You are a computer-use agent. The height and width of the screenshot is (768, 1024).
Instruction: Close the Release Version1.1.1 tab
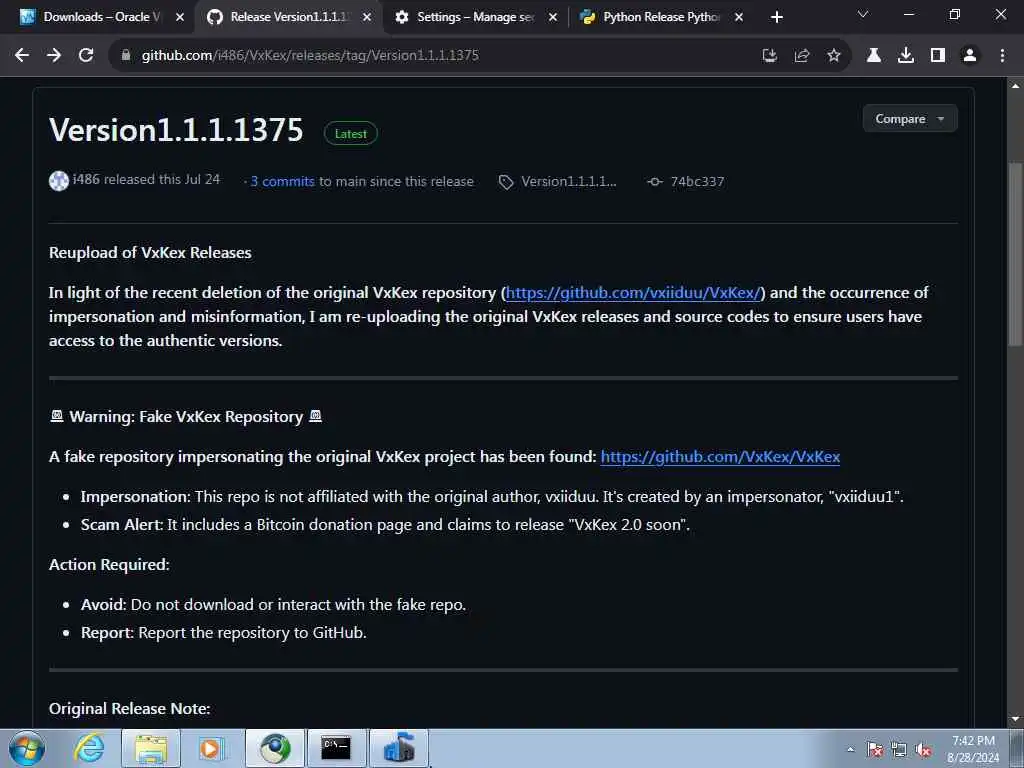[367, 17]
